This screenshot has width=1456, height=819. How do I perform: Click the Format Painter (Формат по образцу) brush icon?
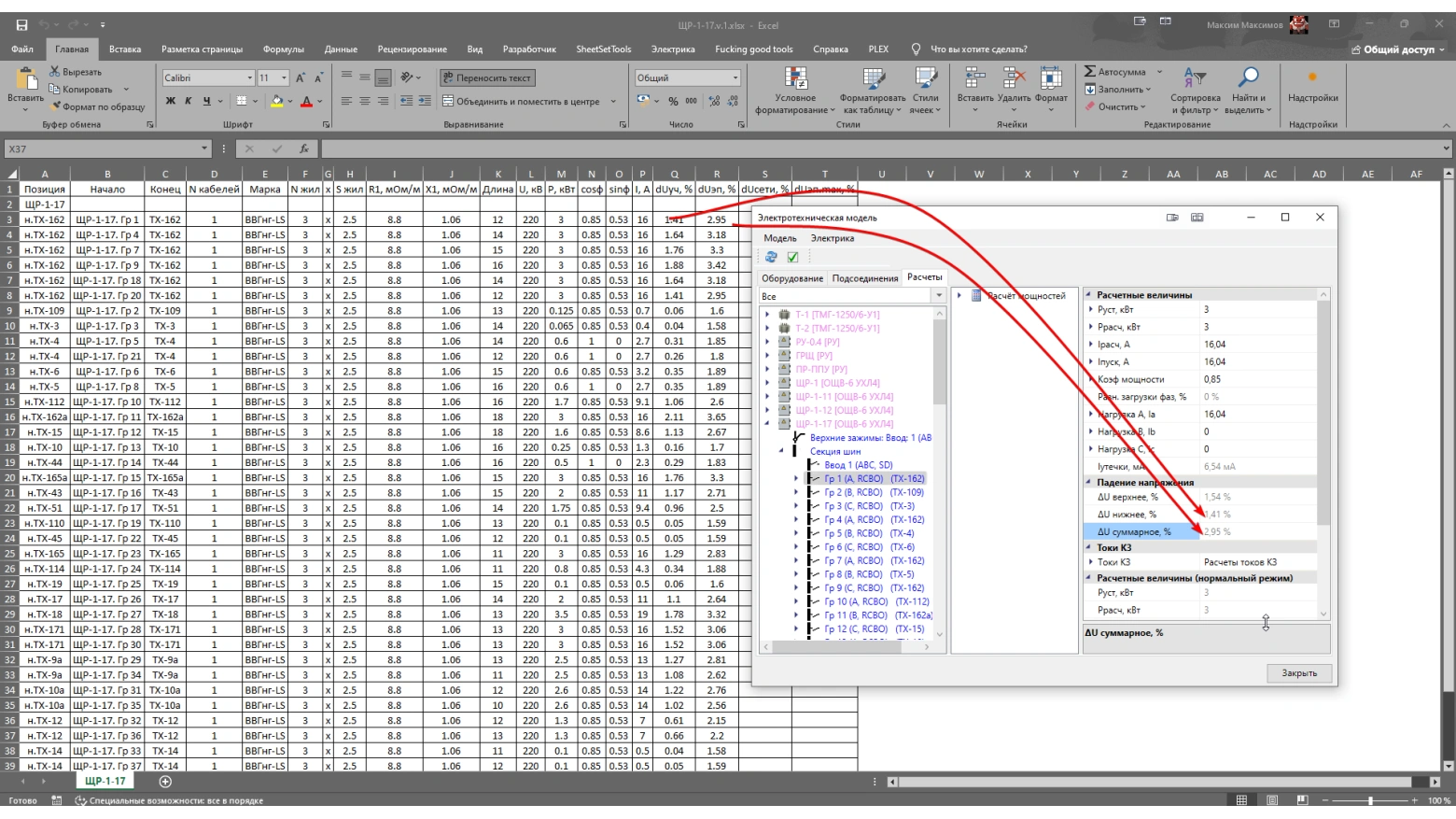[x=55, y=106]
